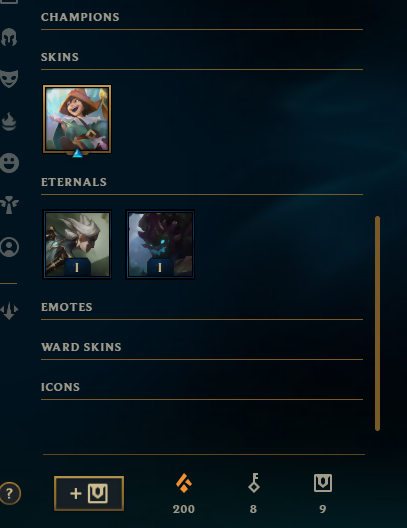The height and width of the screenshot is (528, 407).
Task: Click the key fragments icon
Action: tap(254, 483)
